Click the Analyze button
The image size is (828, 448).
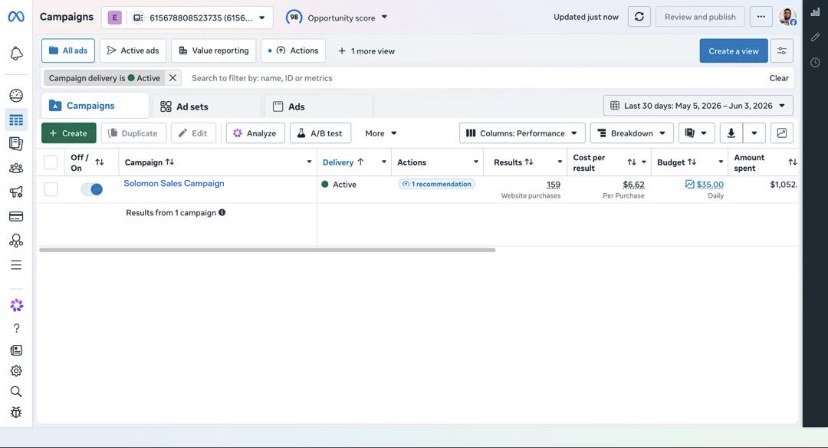(255, 133)
